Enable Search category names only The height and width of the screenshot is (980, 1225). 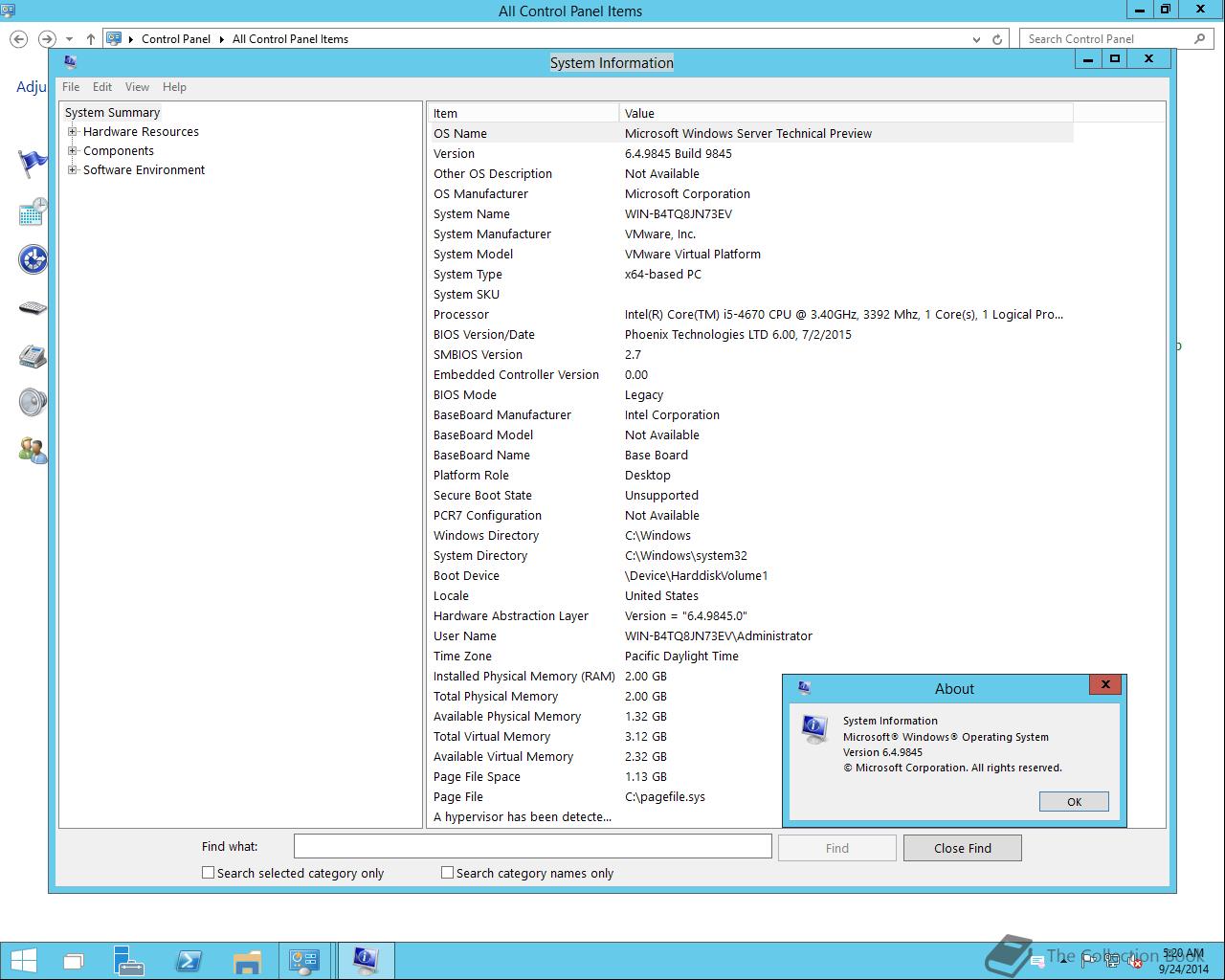point(447,873)
